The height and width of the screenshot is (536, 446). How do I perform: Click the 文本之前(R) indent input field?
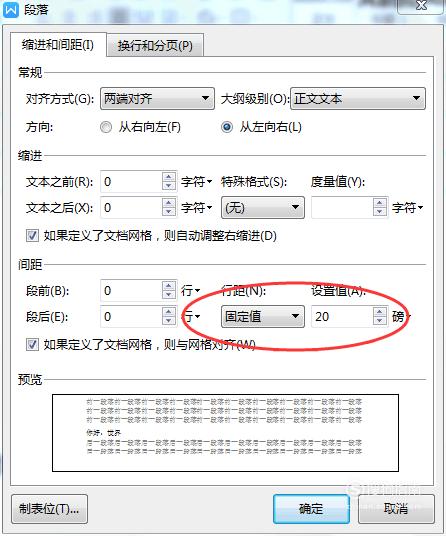coord(131,182)
